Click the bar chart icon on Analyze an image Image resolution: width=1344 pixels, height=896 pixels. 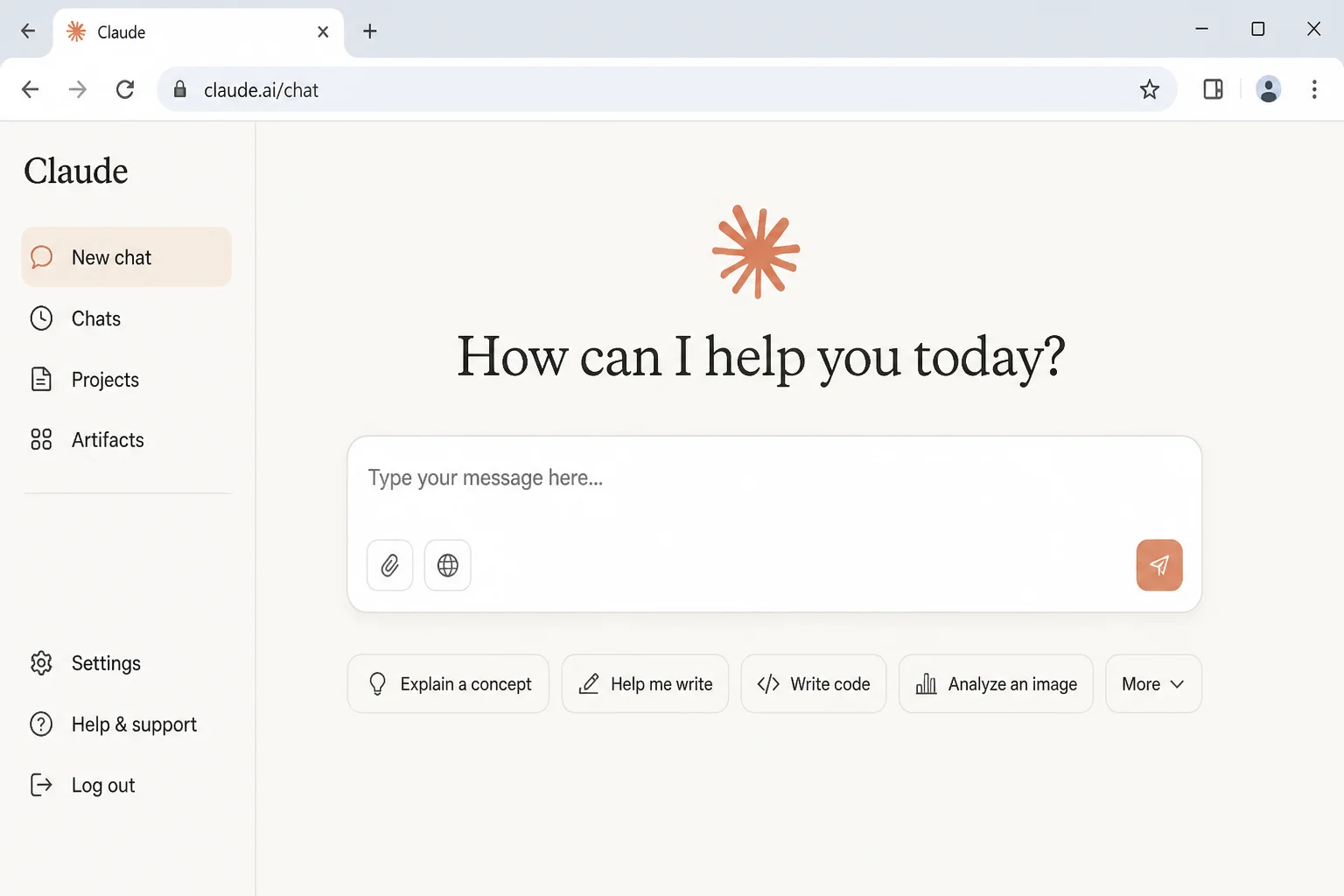[x=926, y=684]
